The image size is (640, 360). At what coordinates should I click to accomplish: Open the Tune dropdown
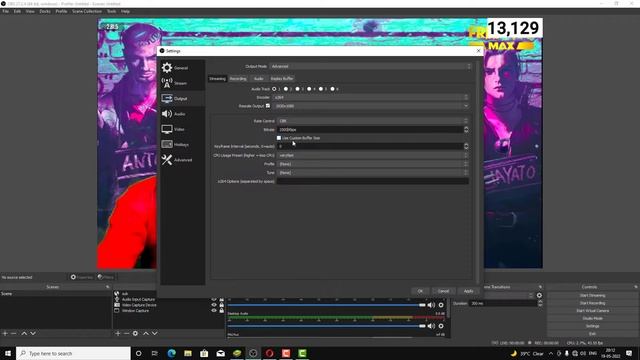[x=373, y=173]
